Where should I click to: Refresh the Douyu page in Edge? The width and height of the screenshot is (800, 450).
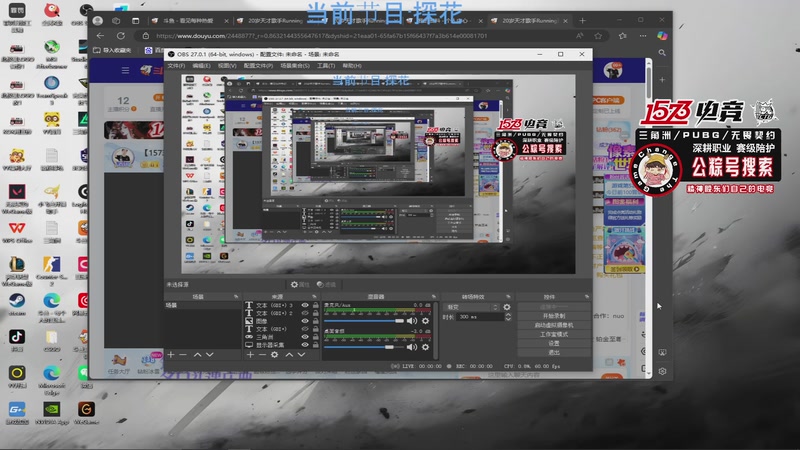click(x=121, y=36)
